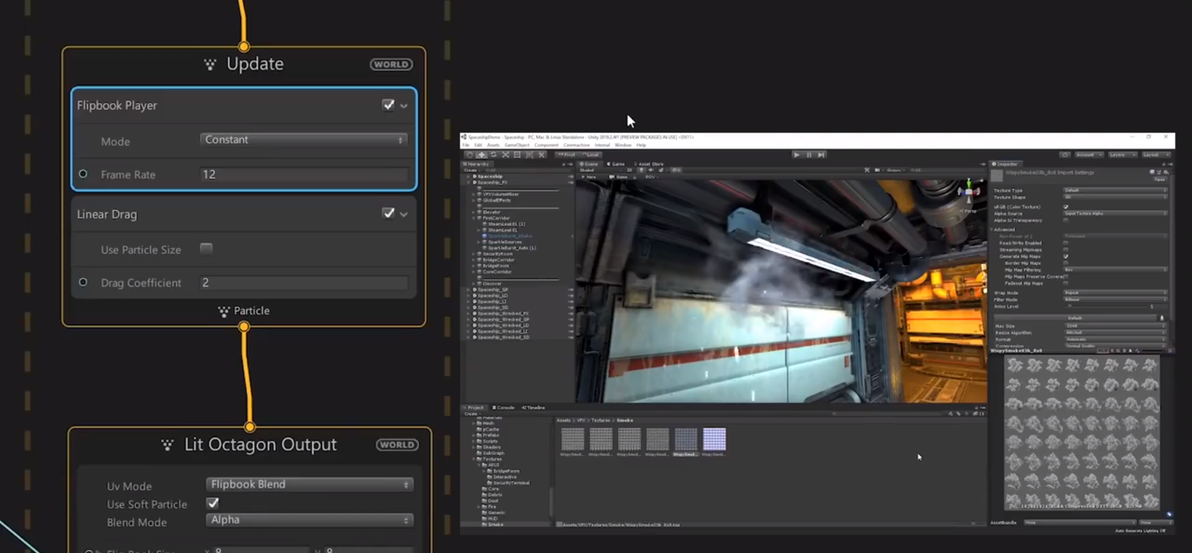This screenshot has width=1192, height=553.
Task: Click the Frame Rate input field
Action: click(304, 174)
